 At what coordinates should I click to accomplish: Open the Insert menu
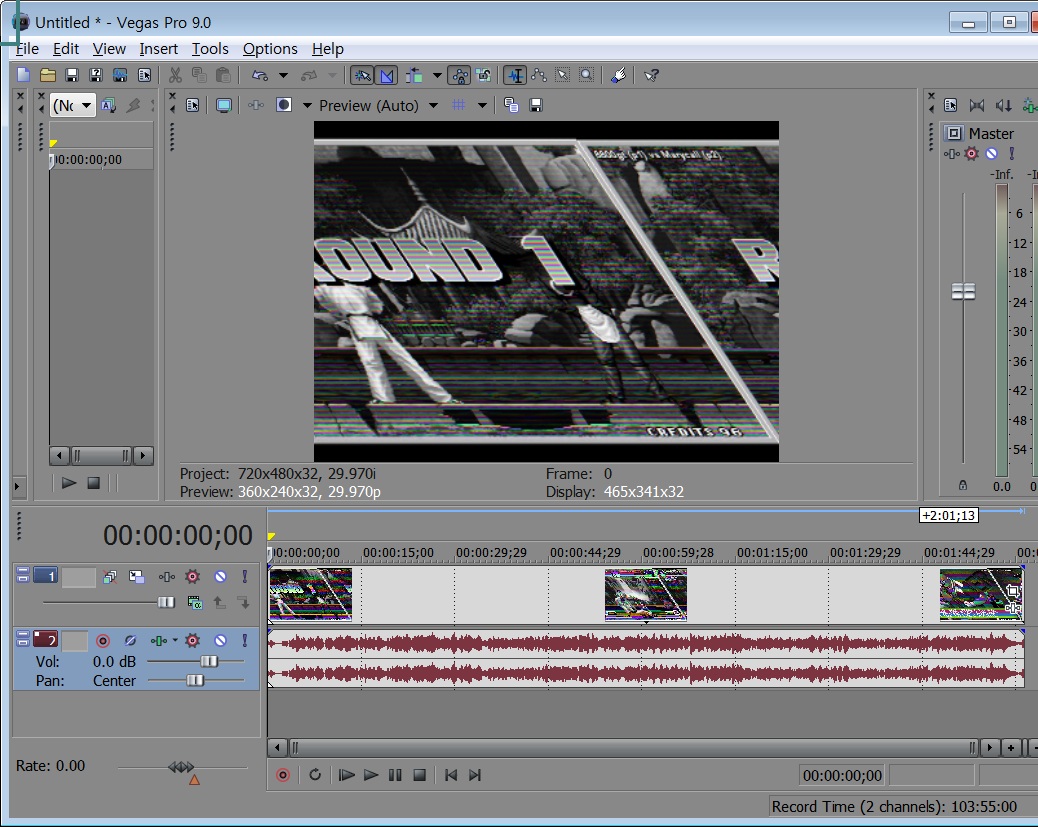(x=158, y=49)
